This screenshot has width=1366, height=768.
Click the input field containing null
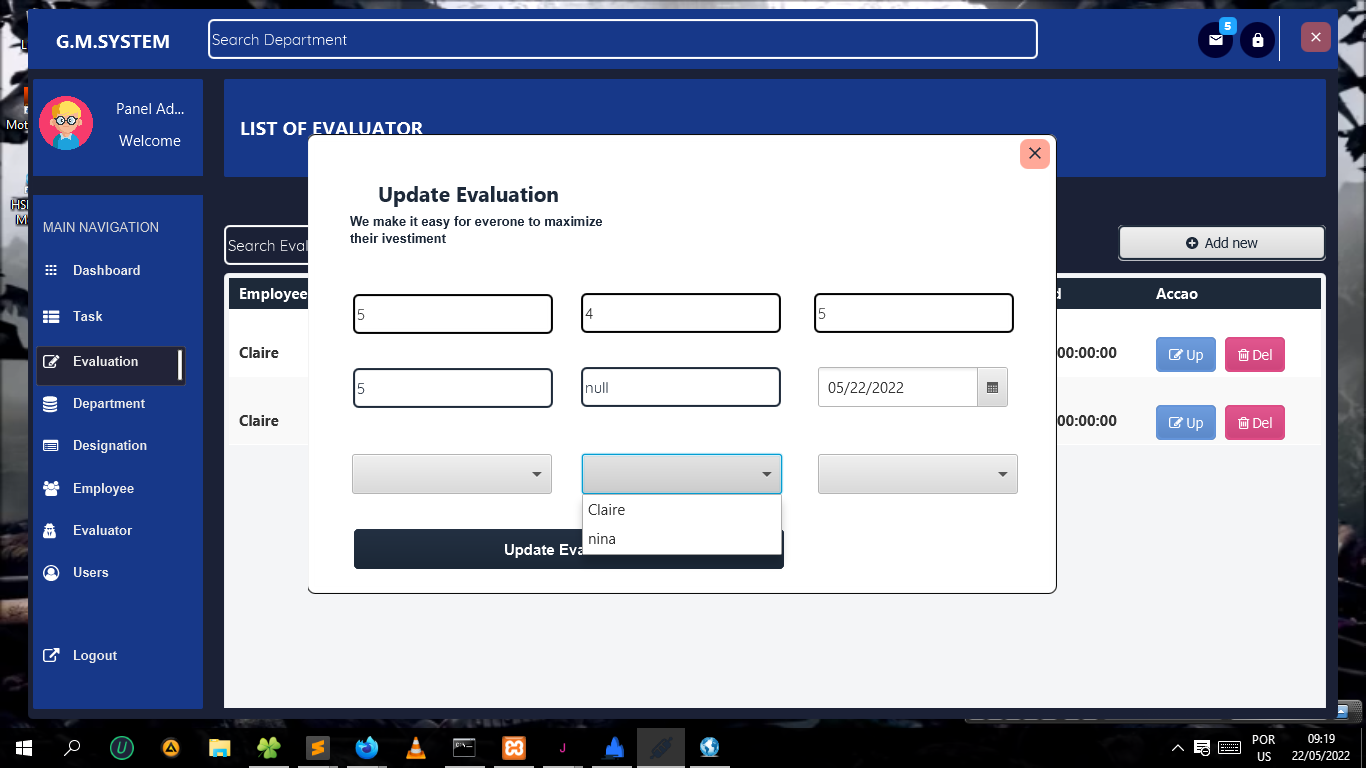click(681, 387)
